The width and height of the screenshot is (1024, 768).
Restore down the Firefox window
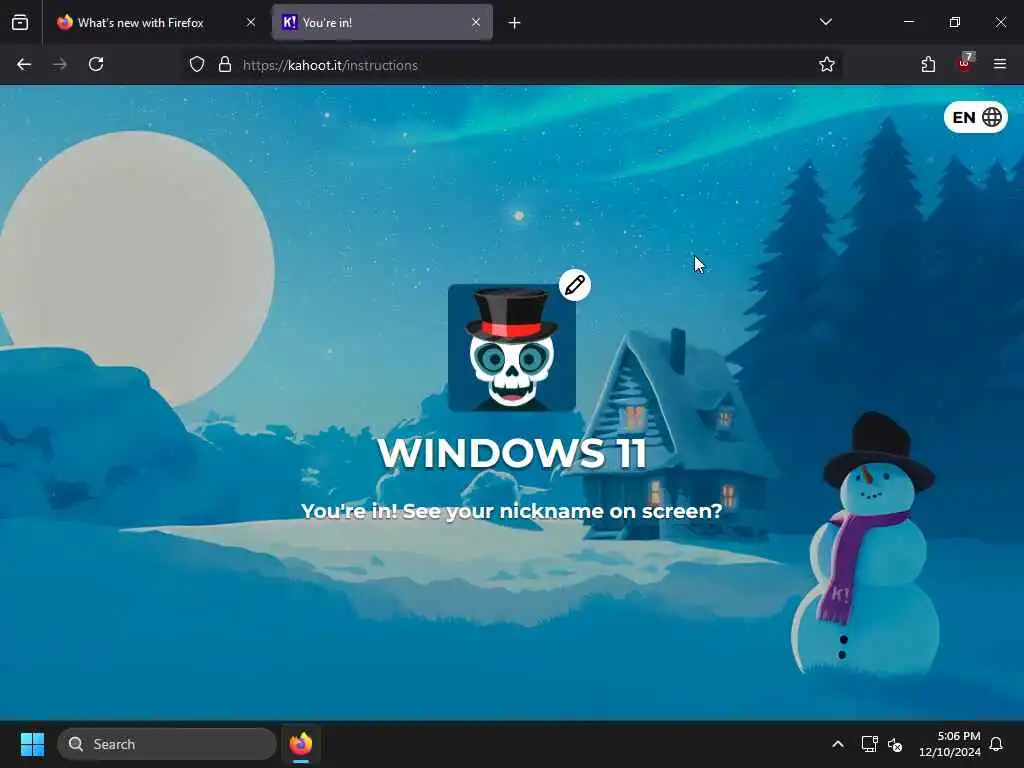point(954,22)
